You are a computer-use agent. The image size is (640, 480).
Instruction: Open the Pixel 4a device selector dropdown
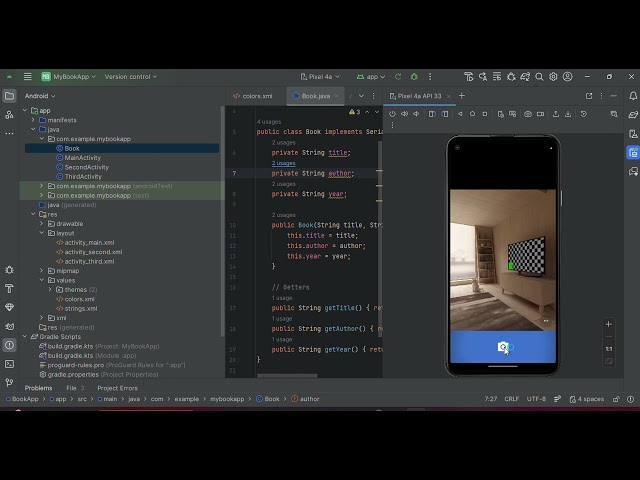pos(320,77)
